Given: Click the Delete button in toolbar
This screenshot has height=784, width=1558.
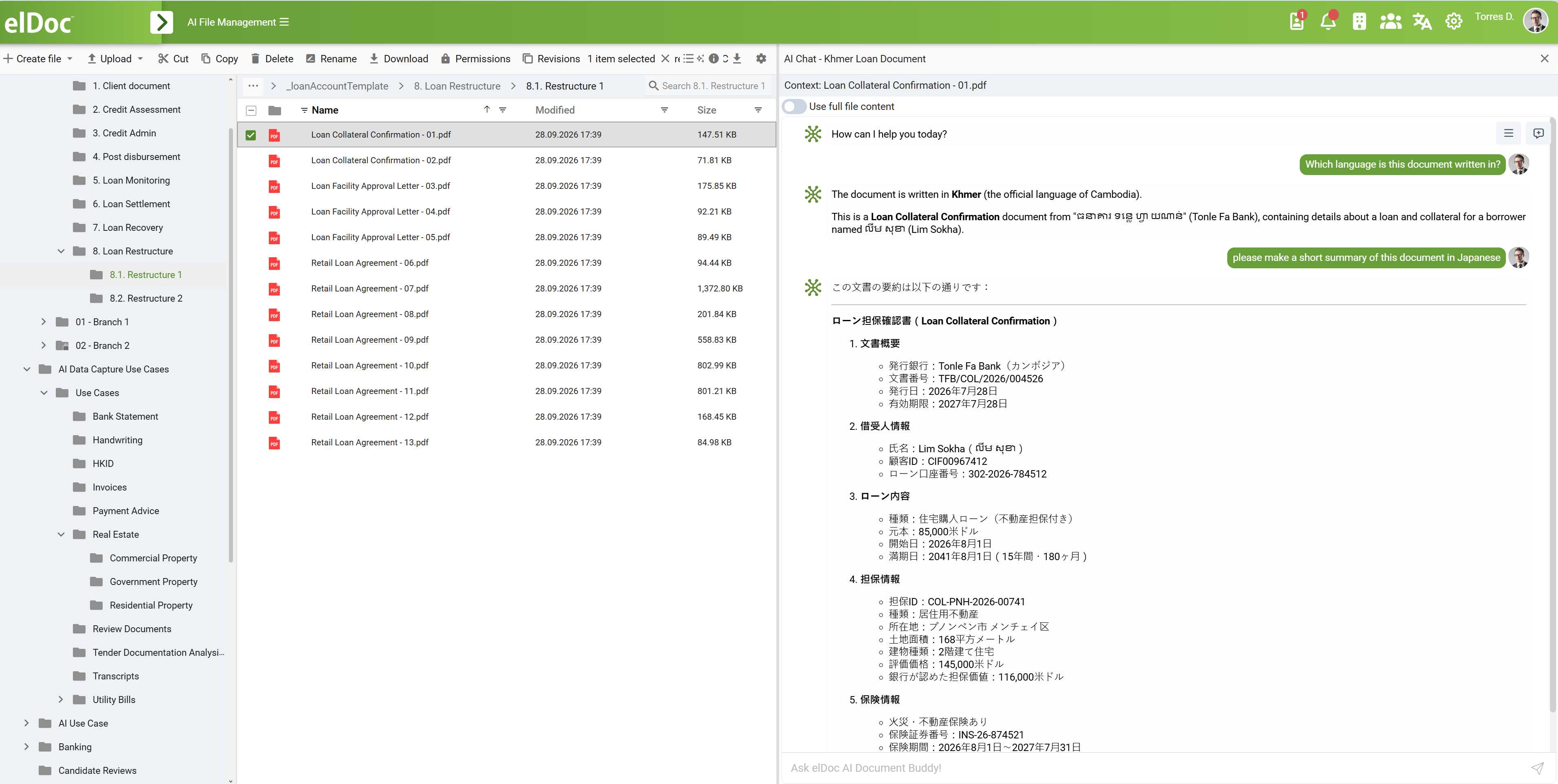Looking at the screenshot, I should tap(272, 59).
